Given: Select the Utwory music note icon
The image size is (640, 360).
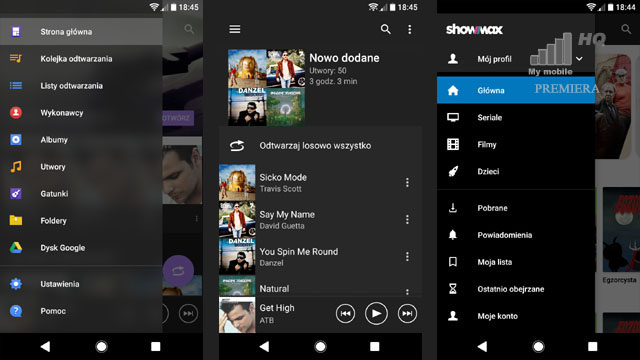Looking at the screenshot, I should 16,167.
